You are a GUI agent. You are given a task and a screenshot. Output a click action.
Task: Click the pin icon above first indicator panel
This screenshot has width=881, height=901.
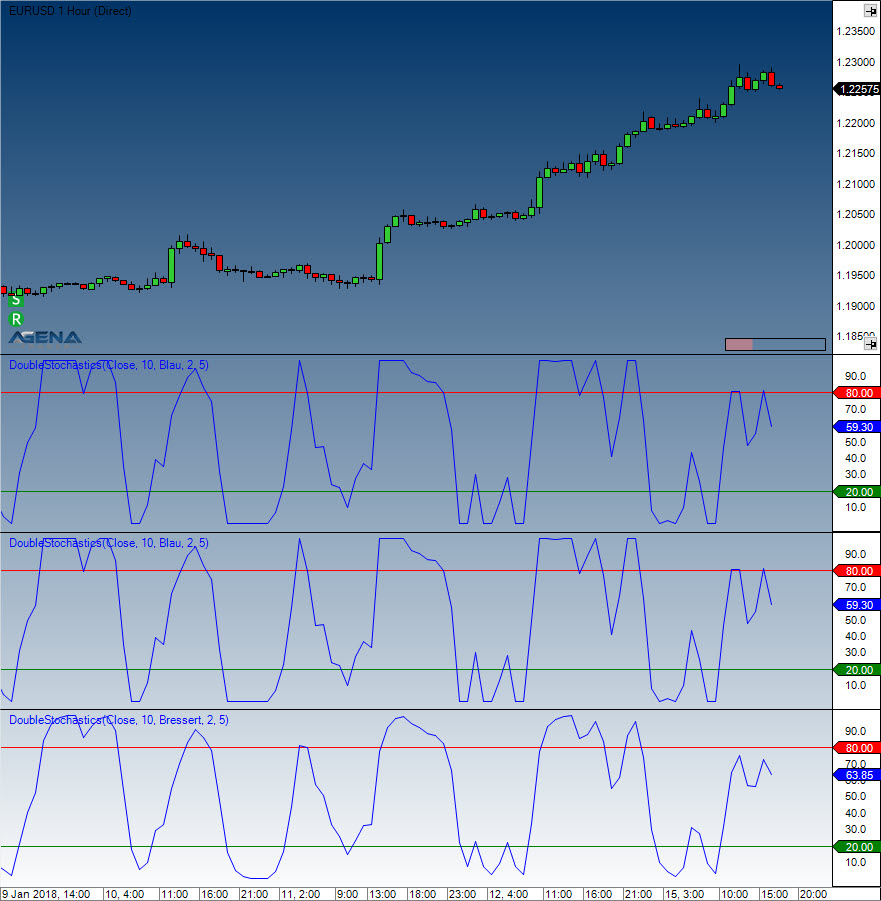[x=870, y=345]
